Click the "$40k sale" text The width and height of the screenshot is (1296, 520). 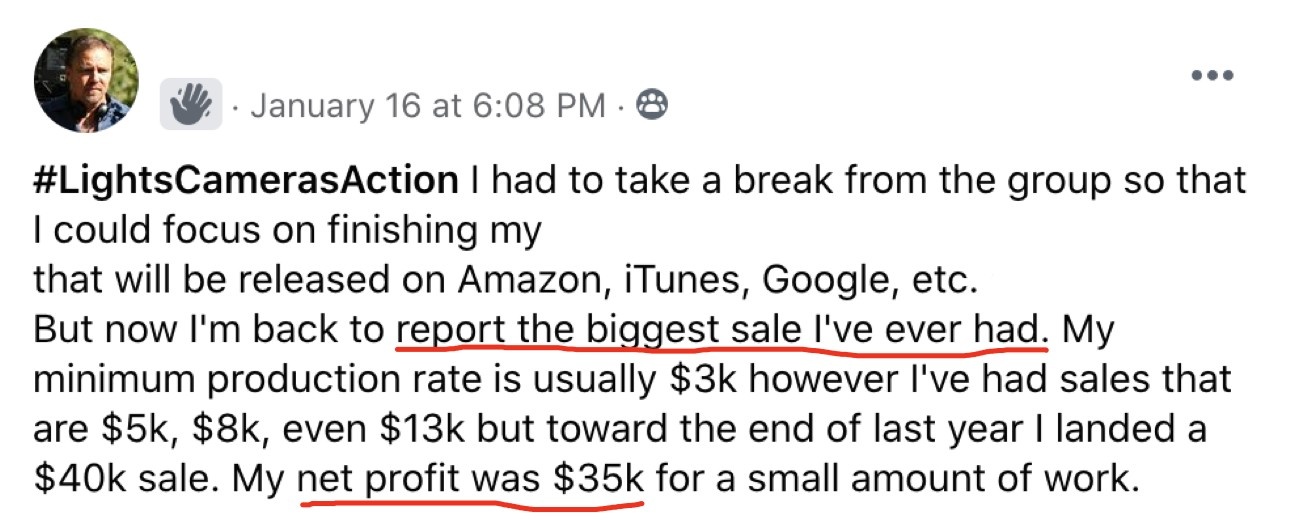coord(126,477)
